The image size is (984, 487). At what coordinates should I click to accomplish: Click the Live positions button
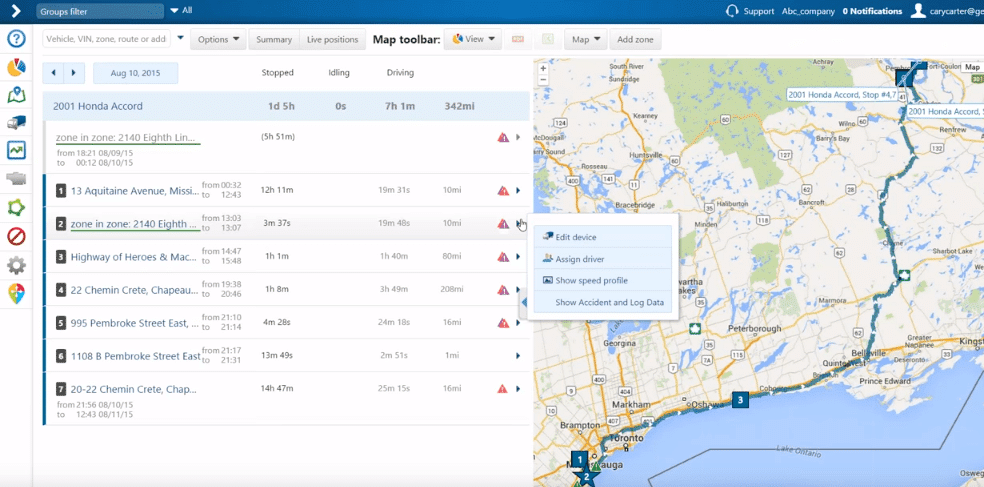coord(333,39)
